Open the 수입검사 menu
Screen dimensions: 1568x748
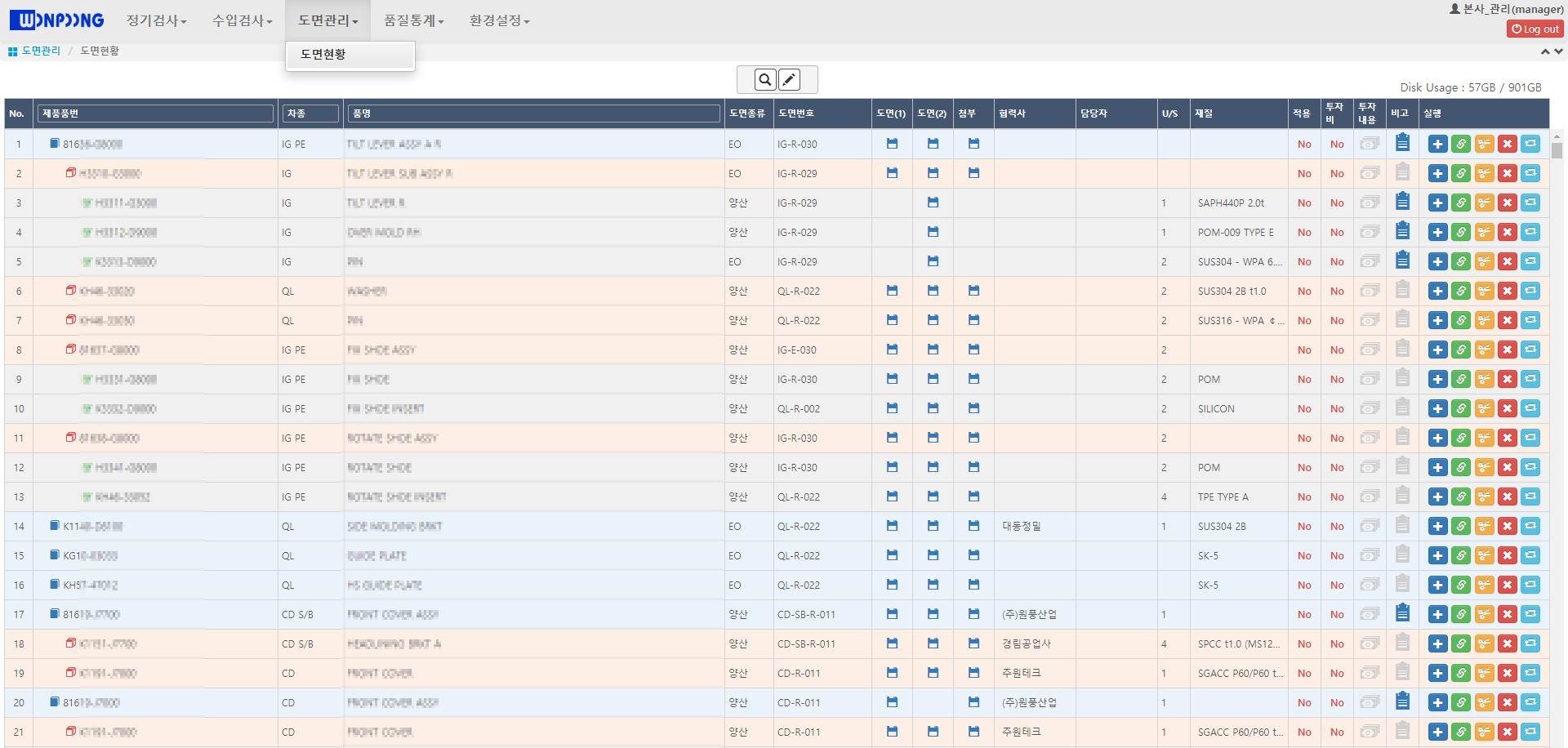(242, 20)
